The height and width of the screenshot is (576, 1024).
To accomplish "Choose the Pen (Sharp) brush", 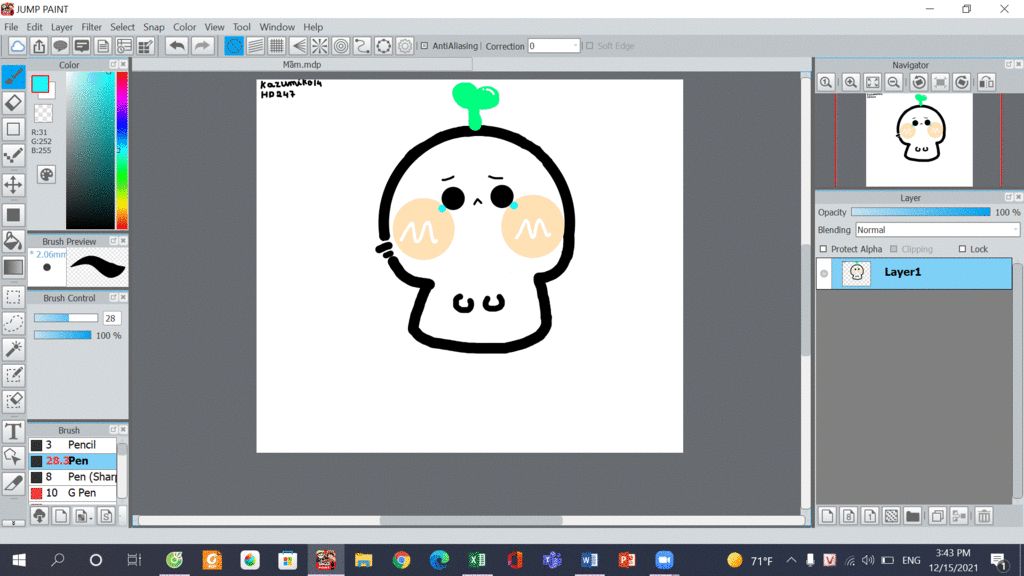I will pos(72,477).
